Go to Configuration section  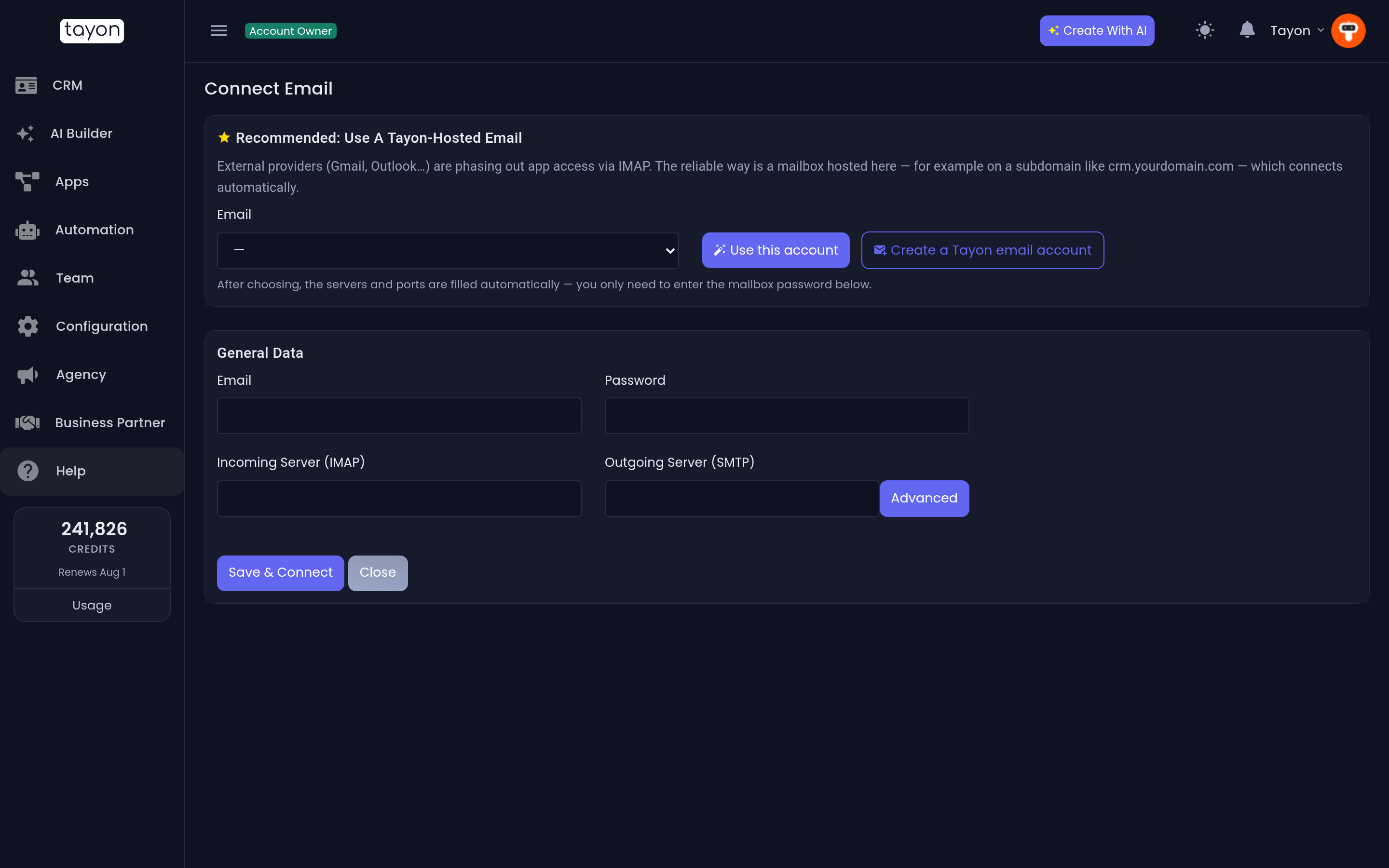pos(92,326)
